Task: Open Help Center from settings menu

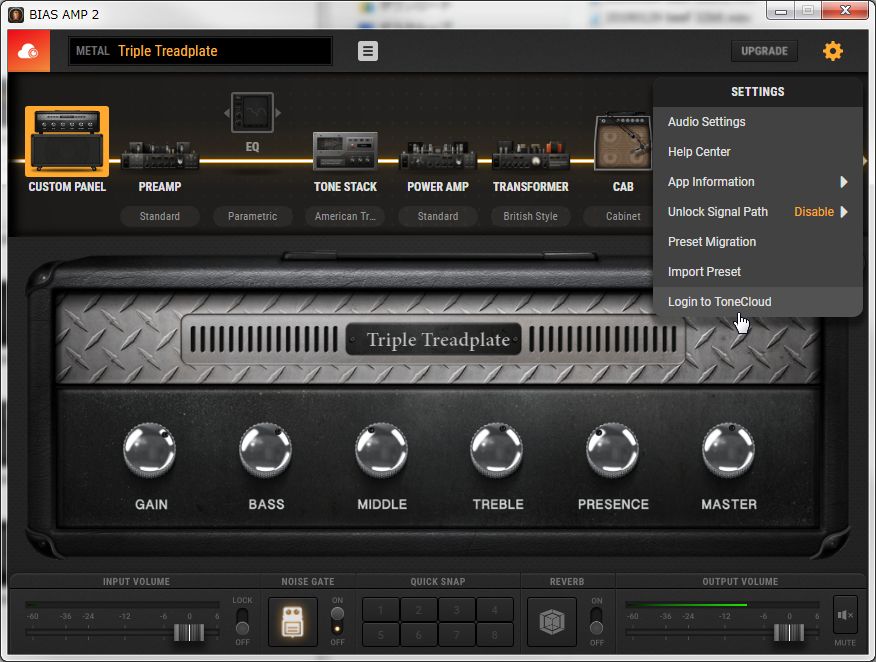Action: 758,152
